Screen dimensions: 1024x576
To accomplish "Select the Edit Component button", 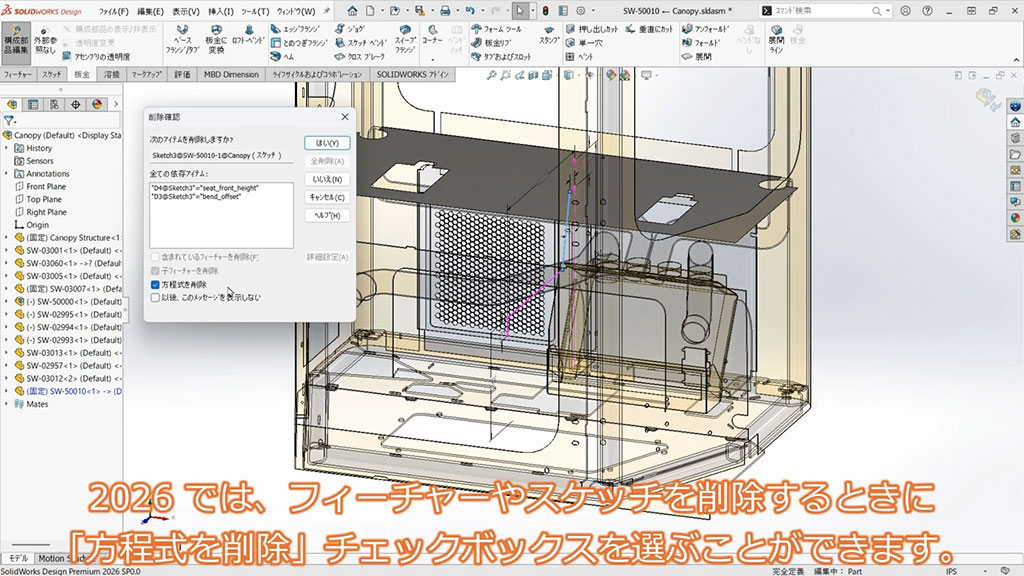I will [x=16, y=36].
